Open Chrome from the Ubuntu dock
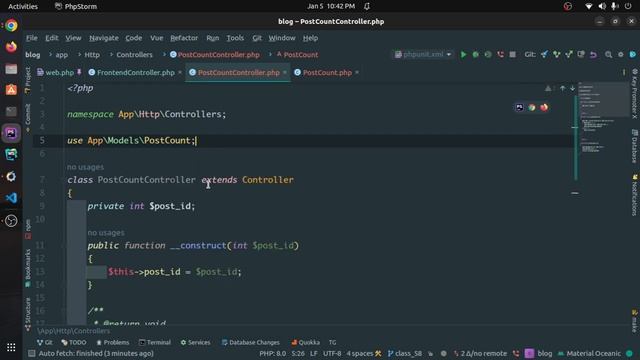Screen dimensions: 640x360 coord(11,25)
